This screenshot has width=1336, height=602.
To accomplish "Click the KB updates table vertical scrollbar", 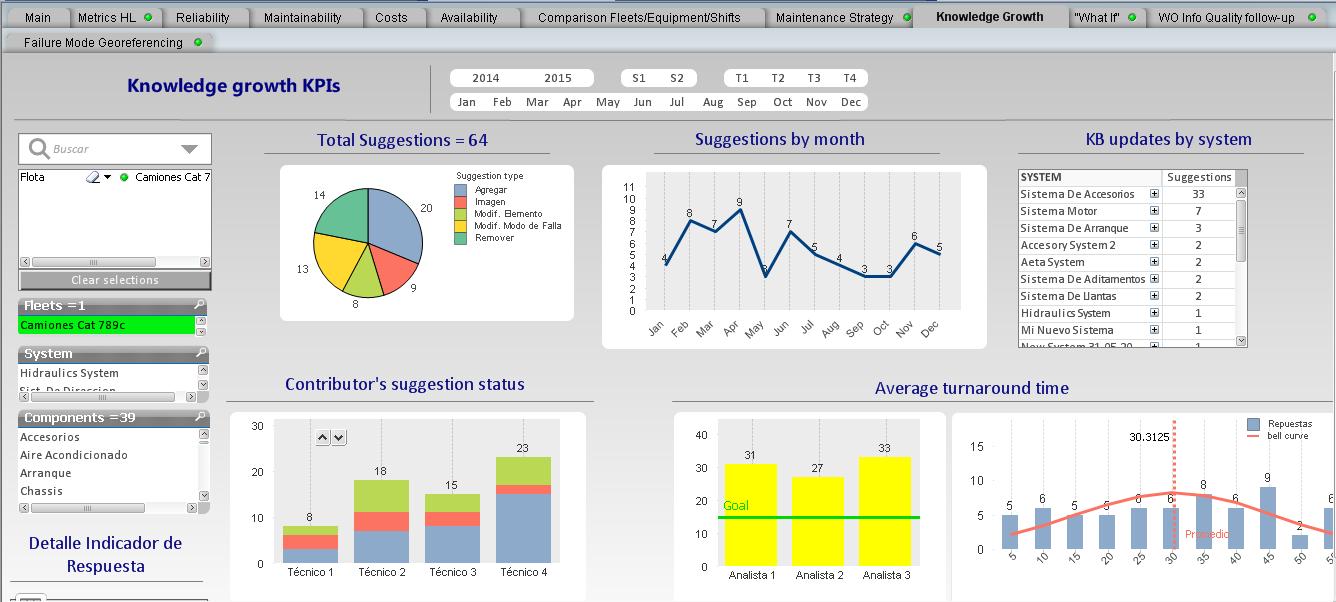I will 1242,230.
